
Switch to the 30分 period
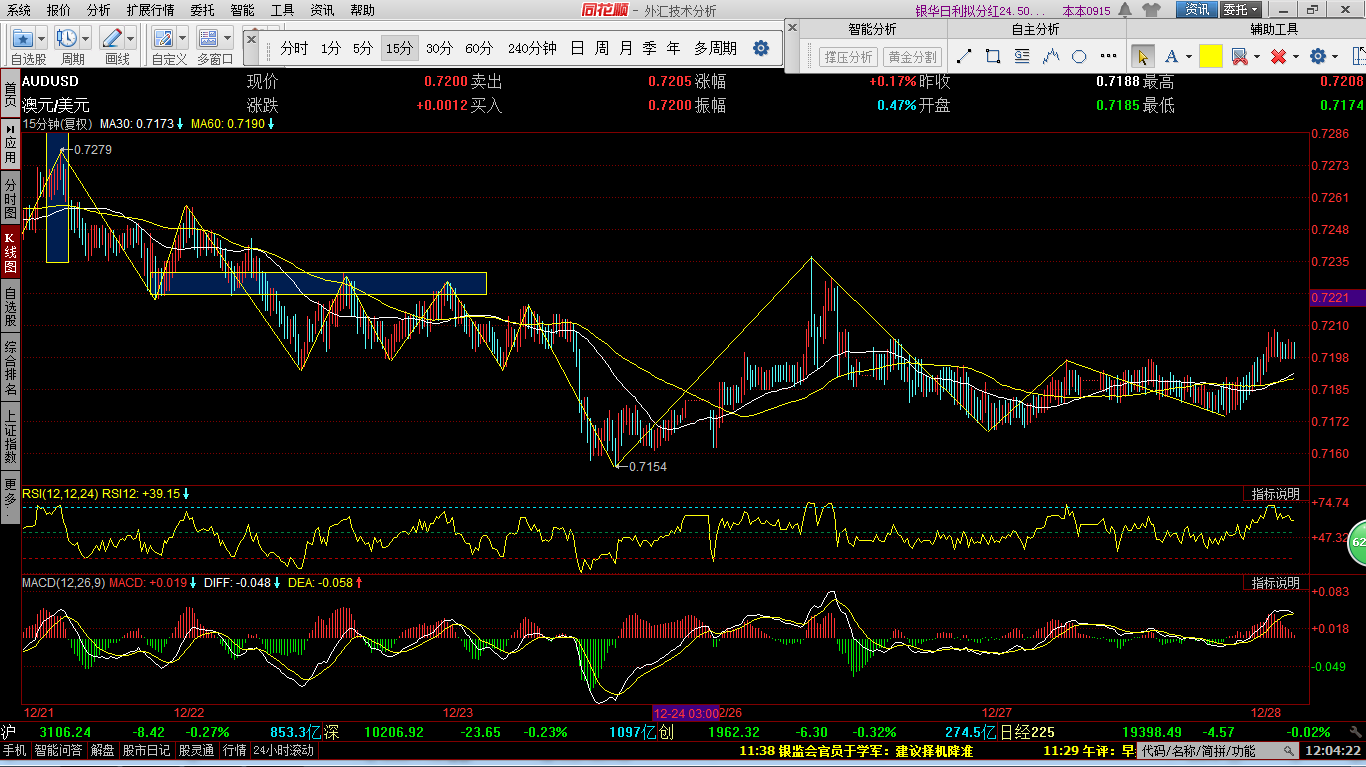(x=439, y=48)
